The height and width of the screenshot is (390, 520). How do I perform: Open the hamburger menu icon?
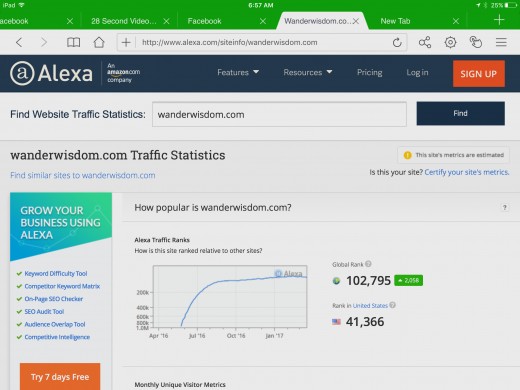point(501,42)
